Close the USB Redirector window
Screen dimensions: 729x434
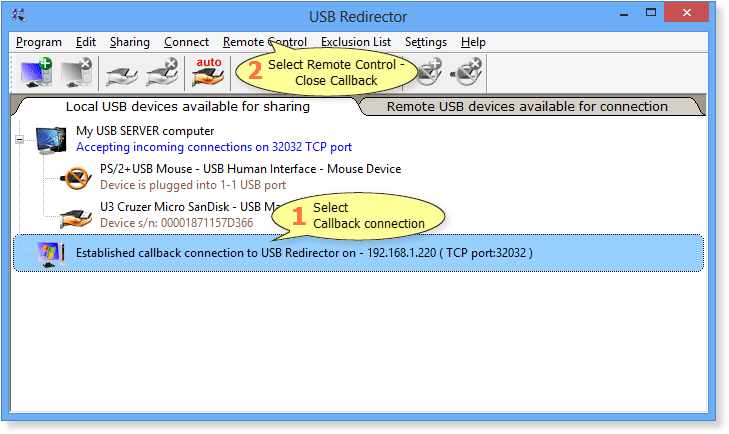click(687, 13)
